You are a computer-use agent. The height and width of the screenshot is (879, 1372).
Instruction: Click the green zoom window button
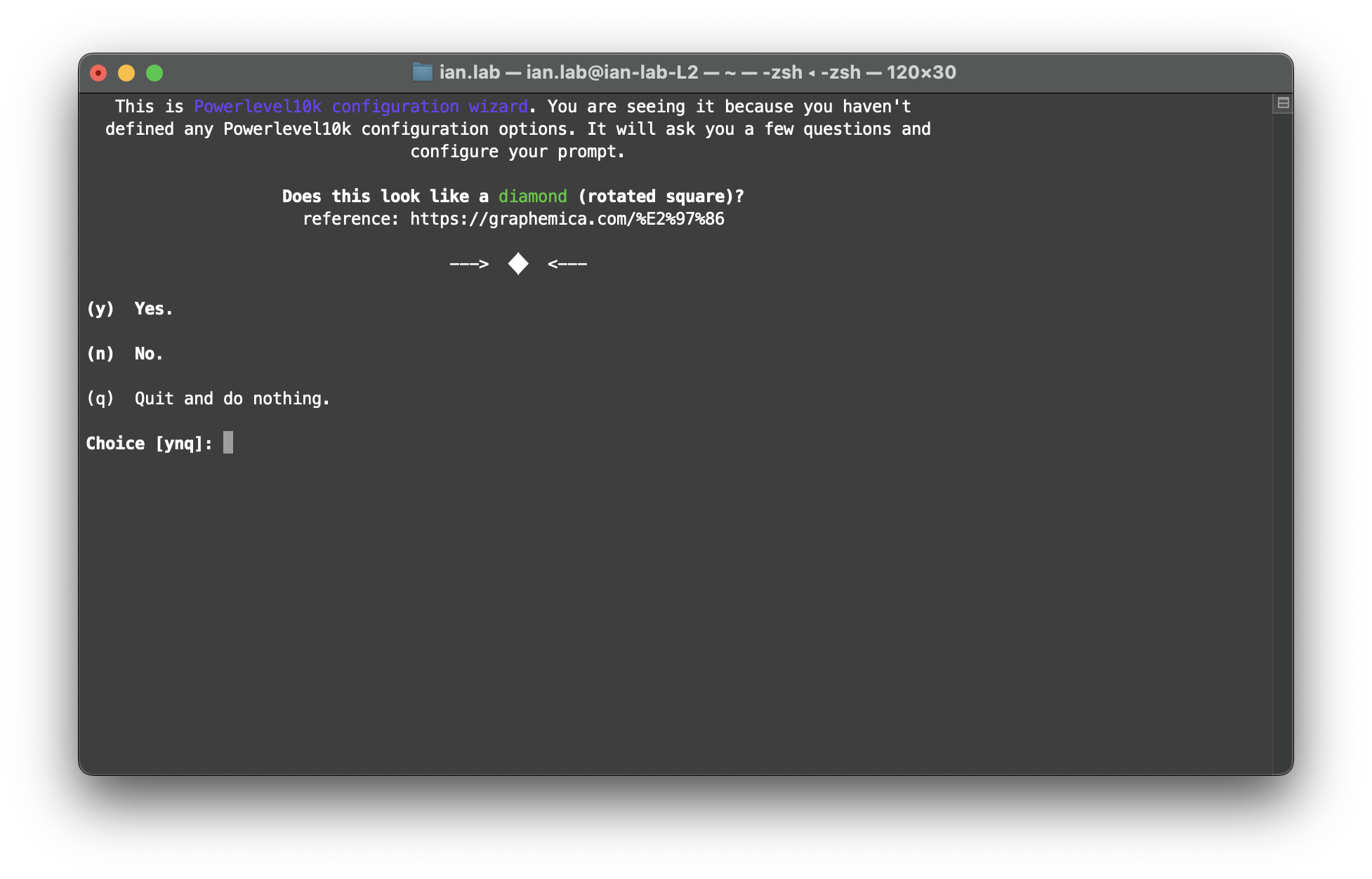154,73
